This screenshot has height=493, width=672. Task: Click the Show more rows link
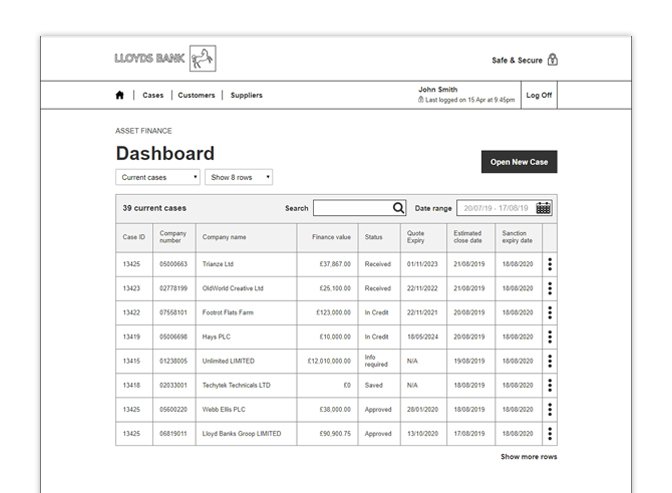point(529,457)
